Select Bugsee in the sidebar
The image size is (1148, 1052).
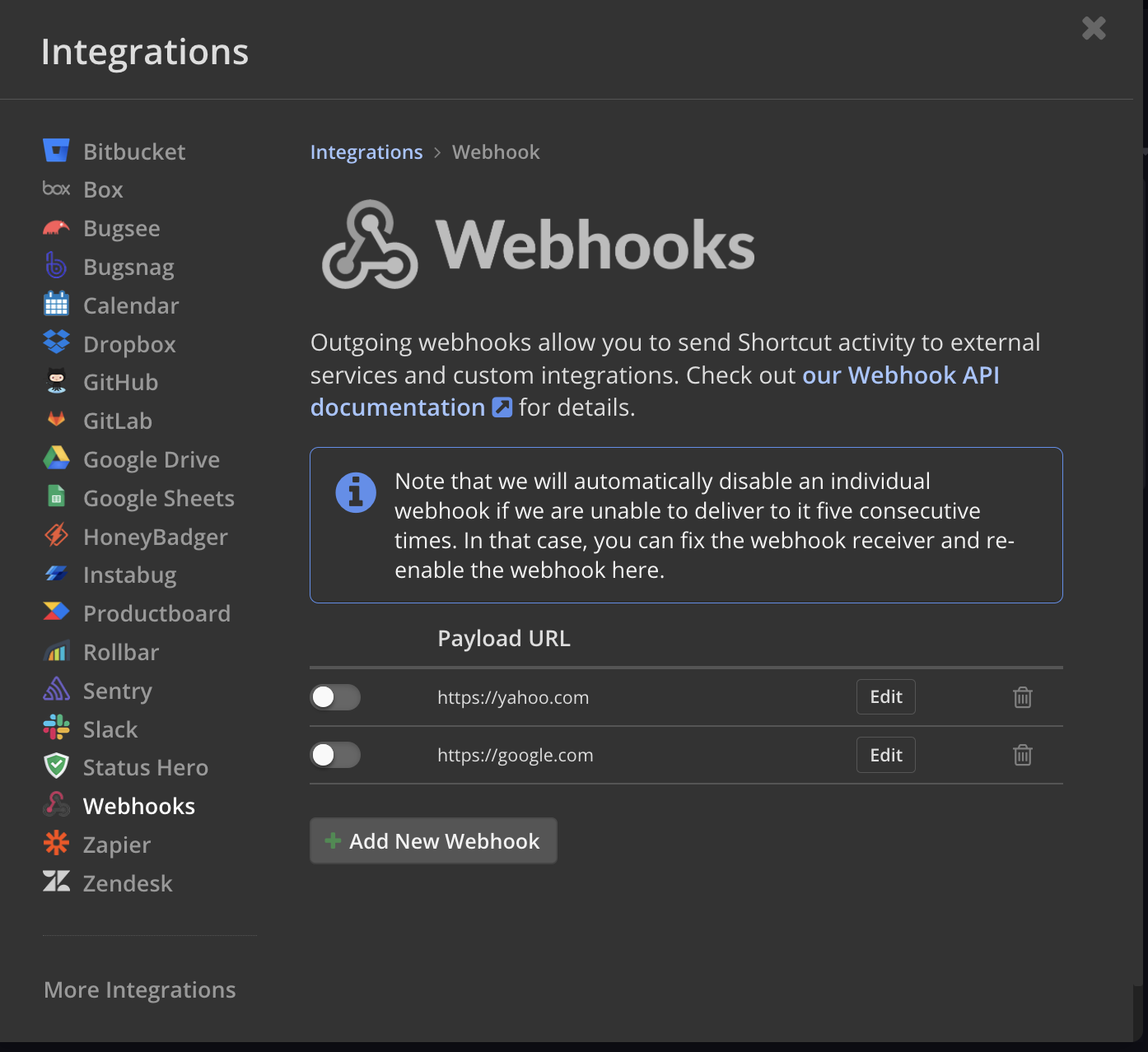coord(122,228)
